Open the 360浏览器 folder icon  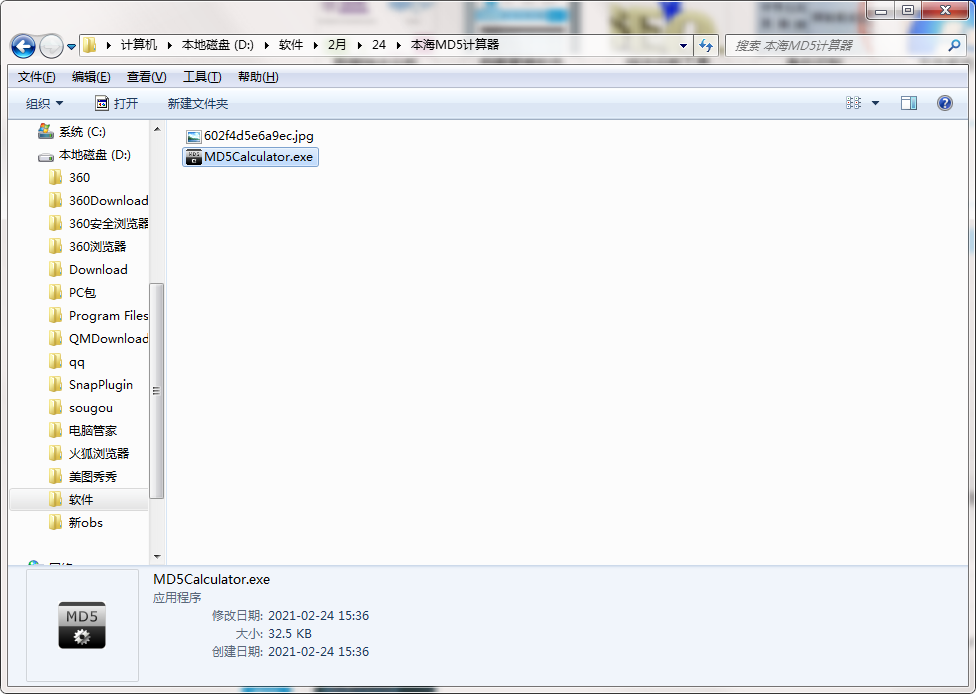pos(55,246)
